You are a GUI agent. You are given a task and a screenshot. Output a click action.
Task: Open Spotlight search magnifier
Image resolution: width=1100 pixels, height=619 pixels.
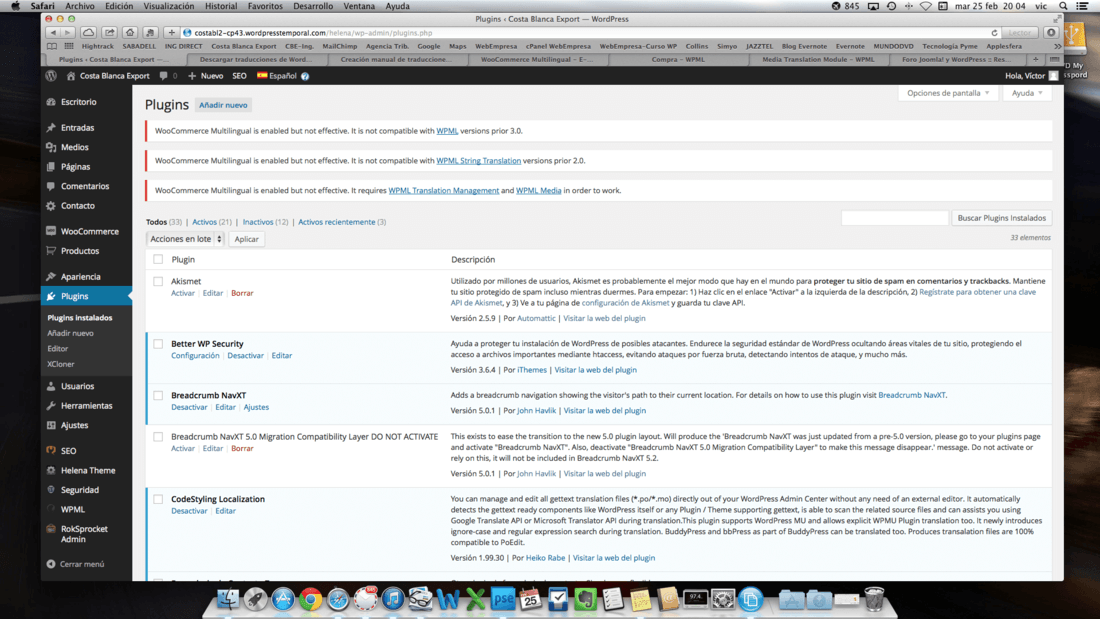tap(1064, 6)
